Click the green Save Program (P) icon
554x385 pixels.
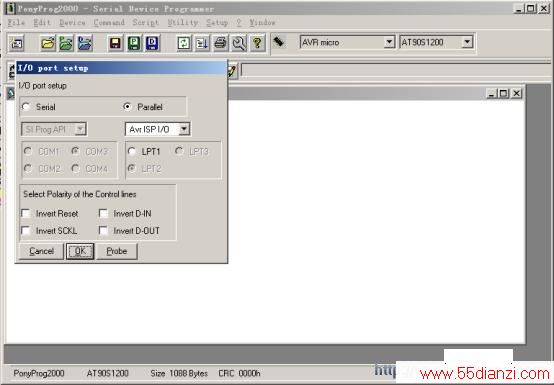134,43
